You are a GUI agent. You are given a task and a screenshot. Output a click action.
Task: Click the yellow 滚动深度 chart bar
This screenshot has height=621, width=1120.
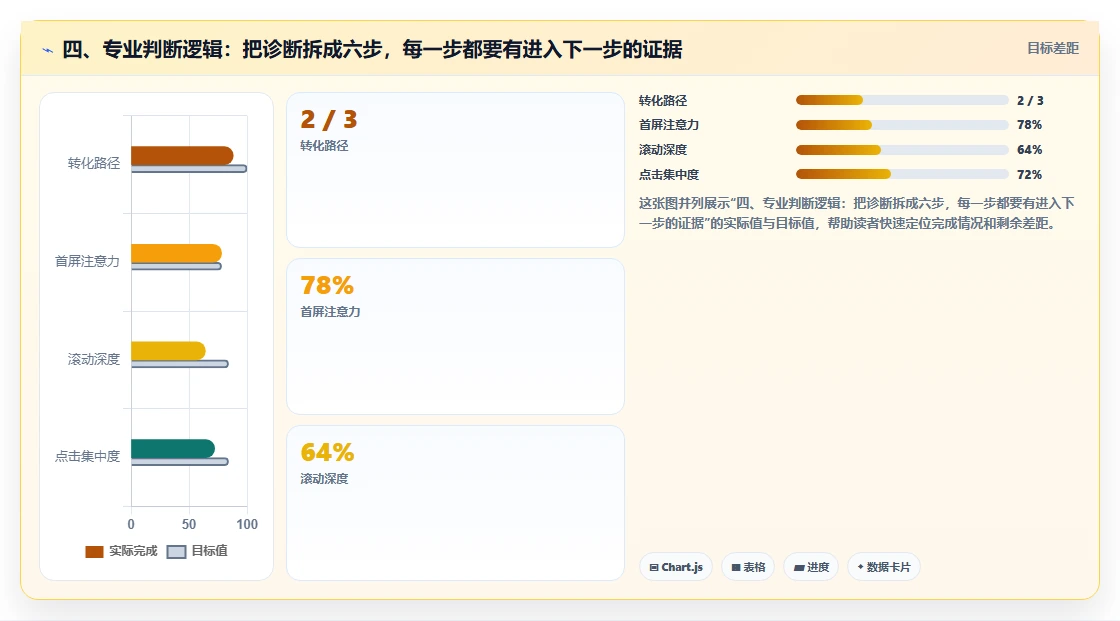(x=169, y=351)
